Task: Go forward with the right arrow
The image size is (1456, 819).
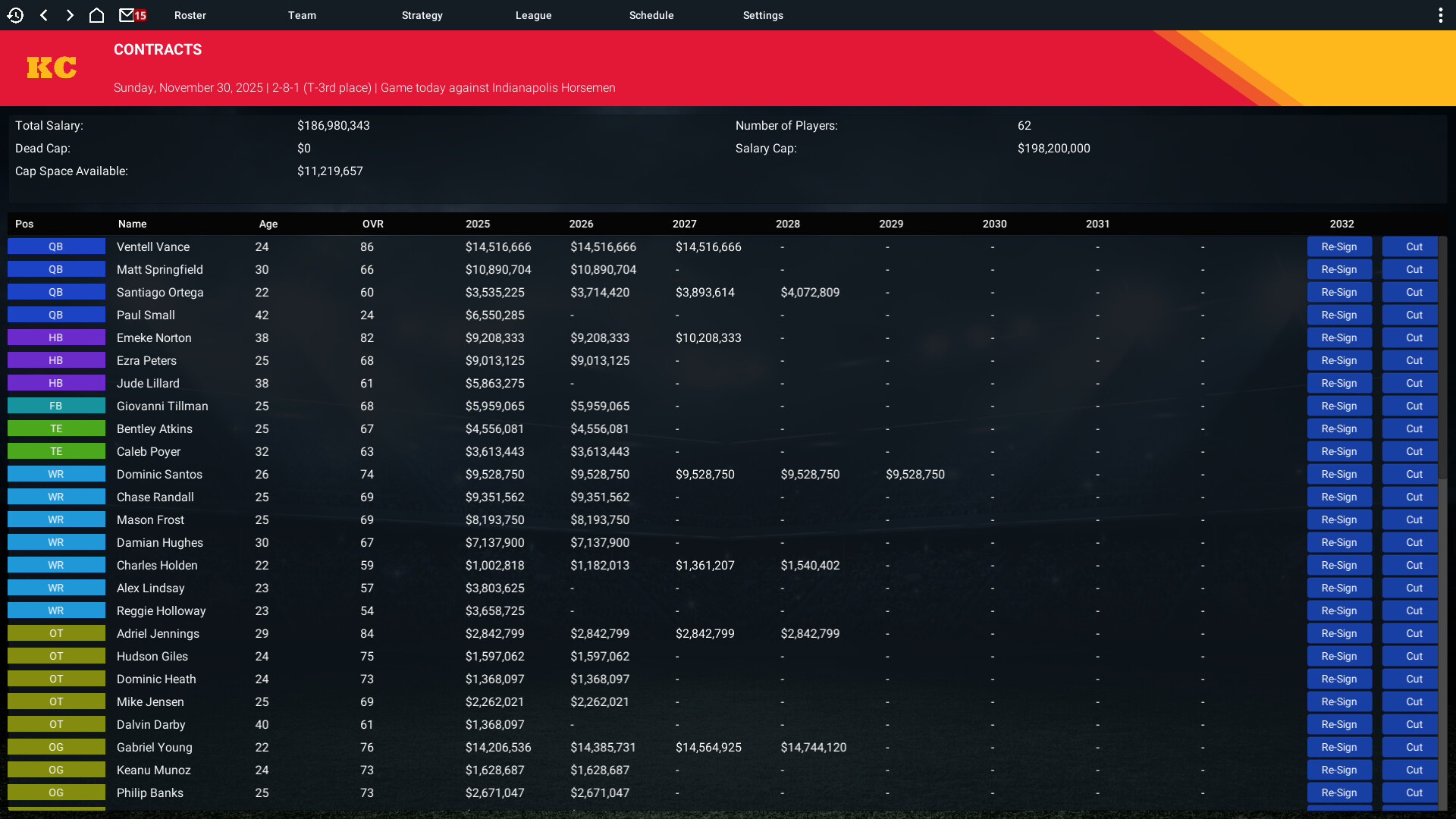Action: pyautogui.click(x=70, y=15)
